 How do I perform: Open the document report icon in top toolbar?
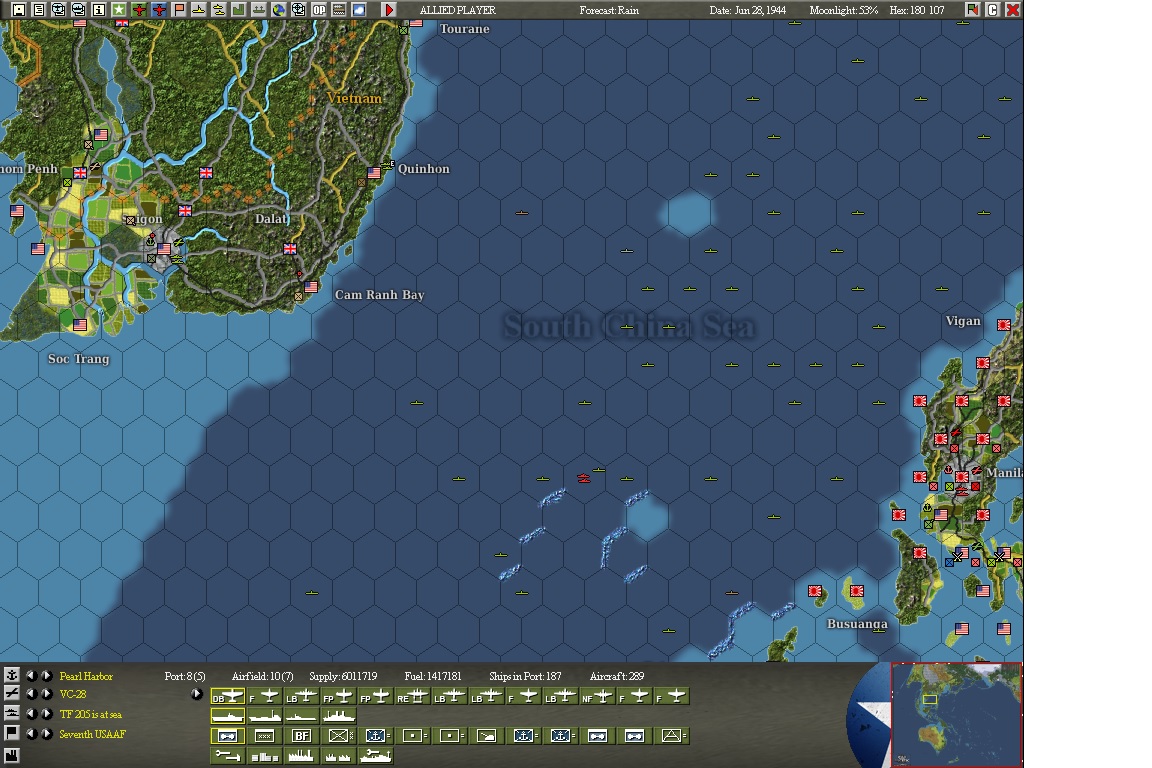coord(39,10)
